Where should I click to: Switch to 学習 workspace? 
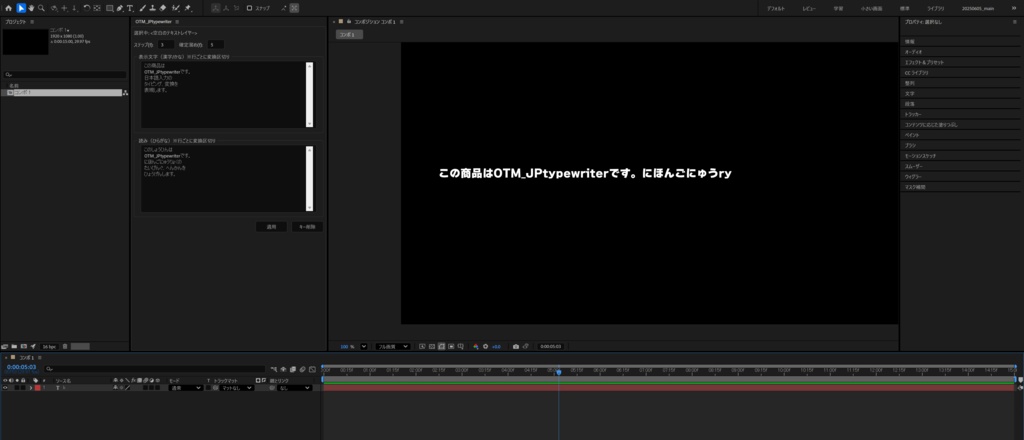[839, 8]
